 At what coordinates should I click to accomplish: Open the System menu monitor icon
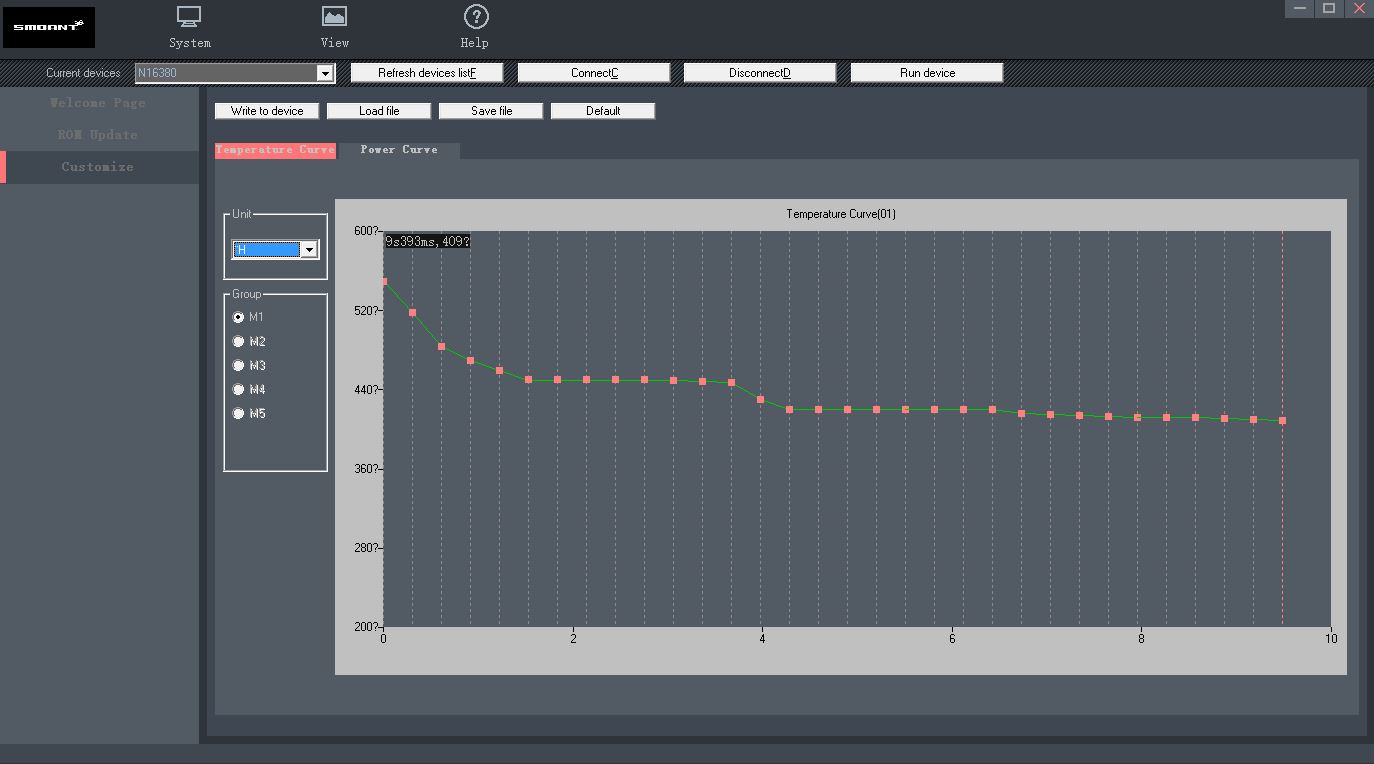[x=189, y=17]
